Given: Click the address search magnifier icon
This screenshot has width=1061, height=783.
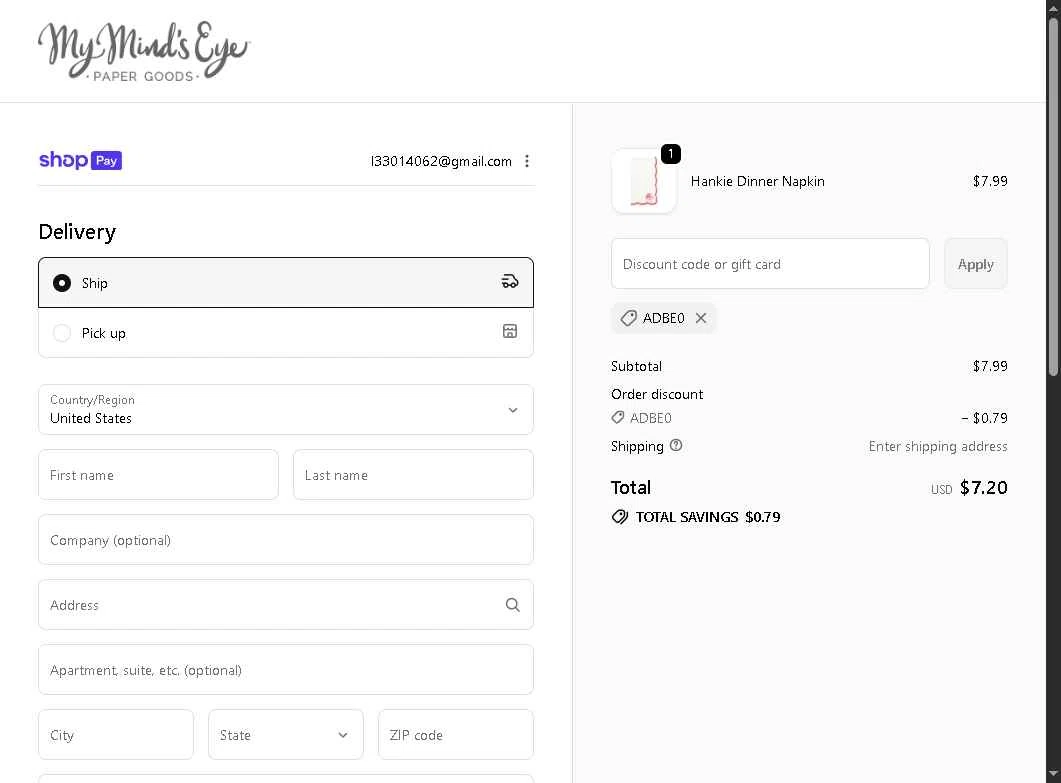Looking at the screenshot, I should [512, 604].
